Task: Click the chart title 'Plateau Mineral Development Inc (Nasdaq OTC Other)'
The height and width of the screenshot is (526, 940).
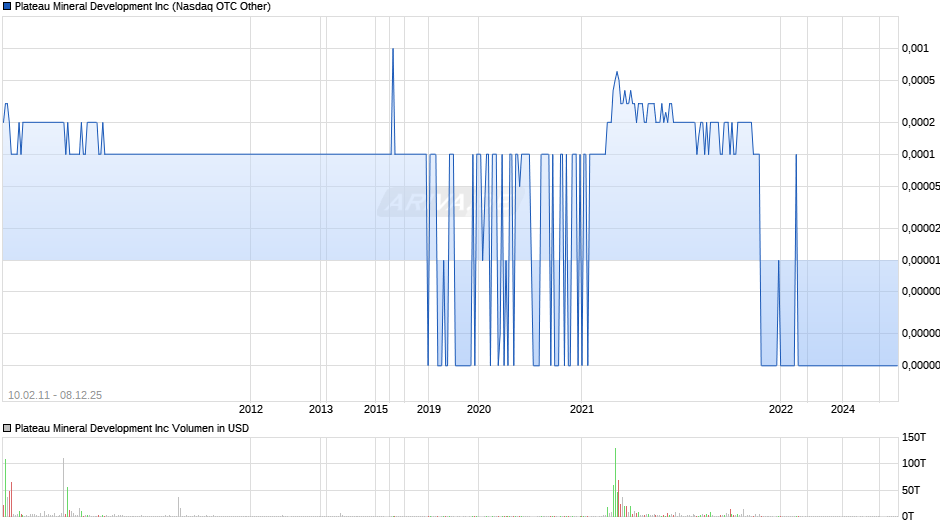Action: [x=143, y=7]
